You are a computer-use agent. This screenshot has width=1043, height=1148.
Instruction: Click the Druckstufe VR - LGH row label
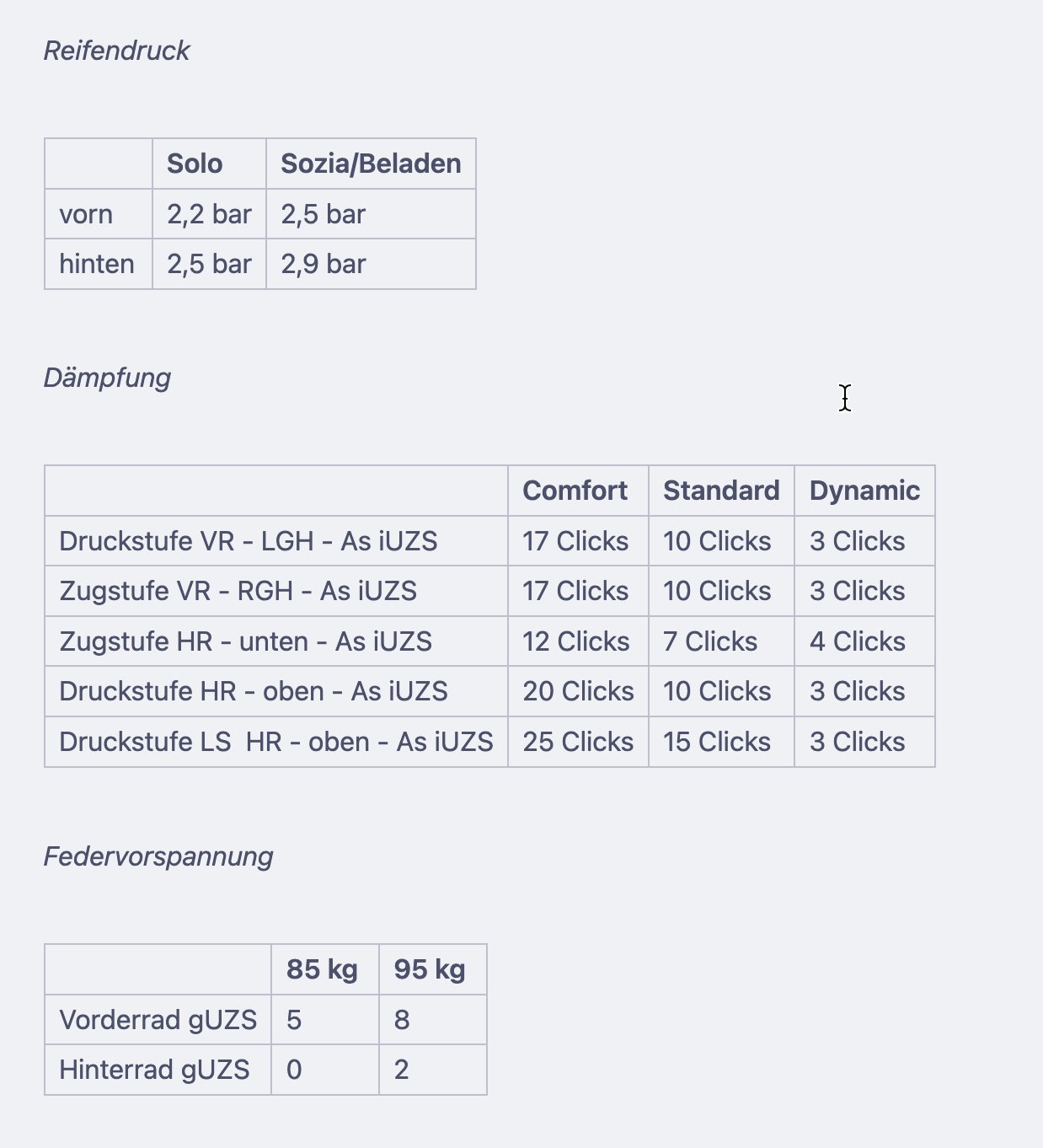(249, 541)
